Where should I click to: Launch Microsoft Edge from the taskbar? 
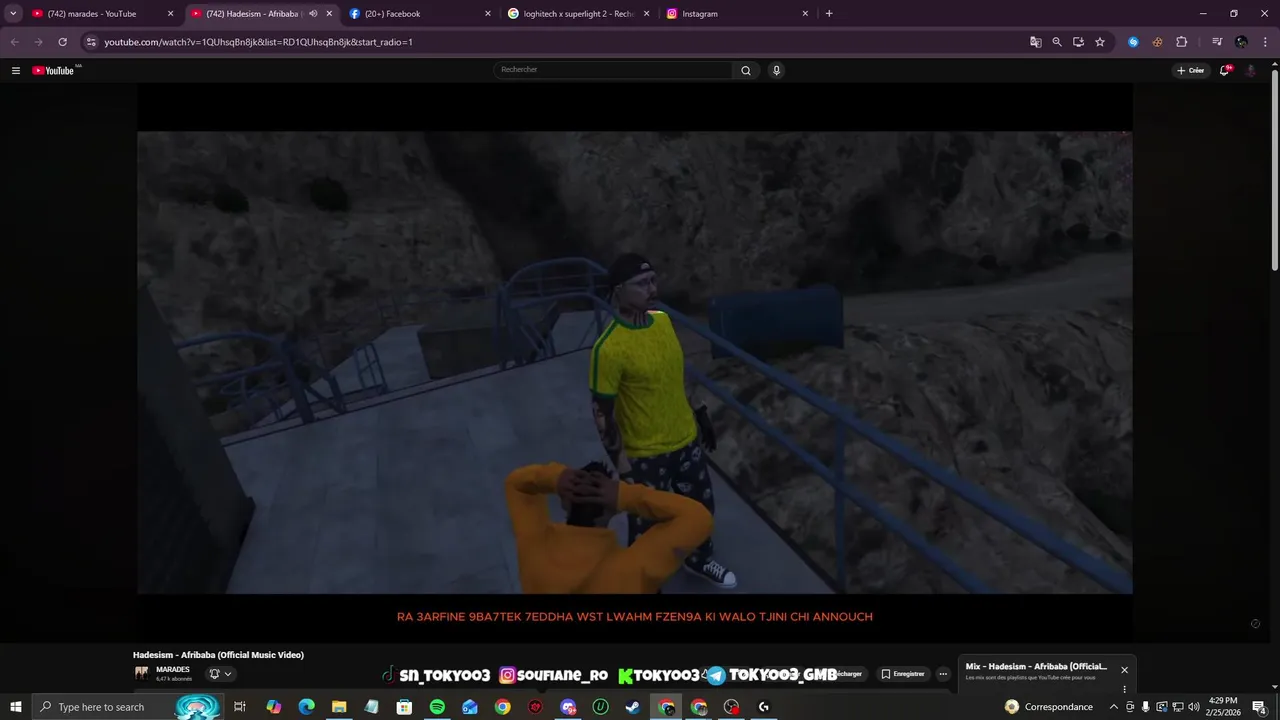coord(306,707)
